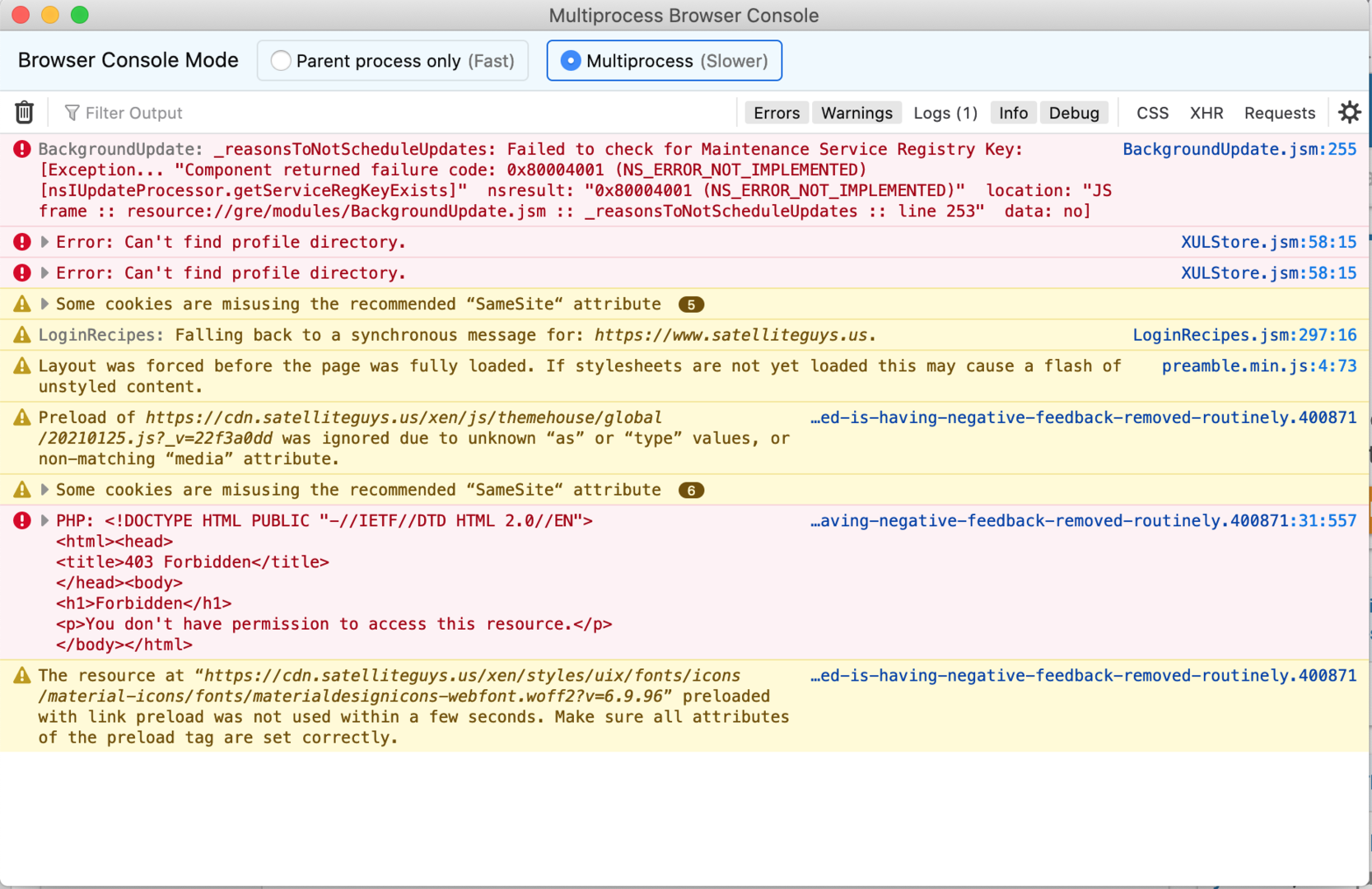Click warning icon beside LoginRecipes message
The image size is (1372, 889).
[x=22, y=335]
